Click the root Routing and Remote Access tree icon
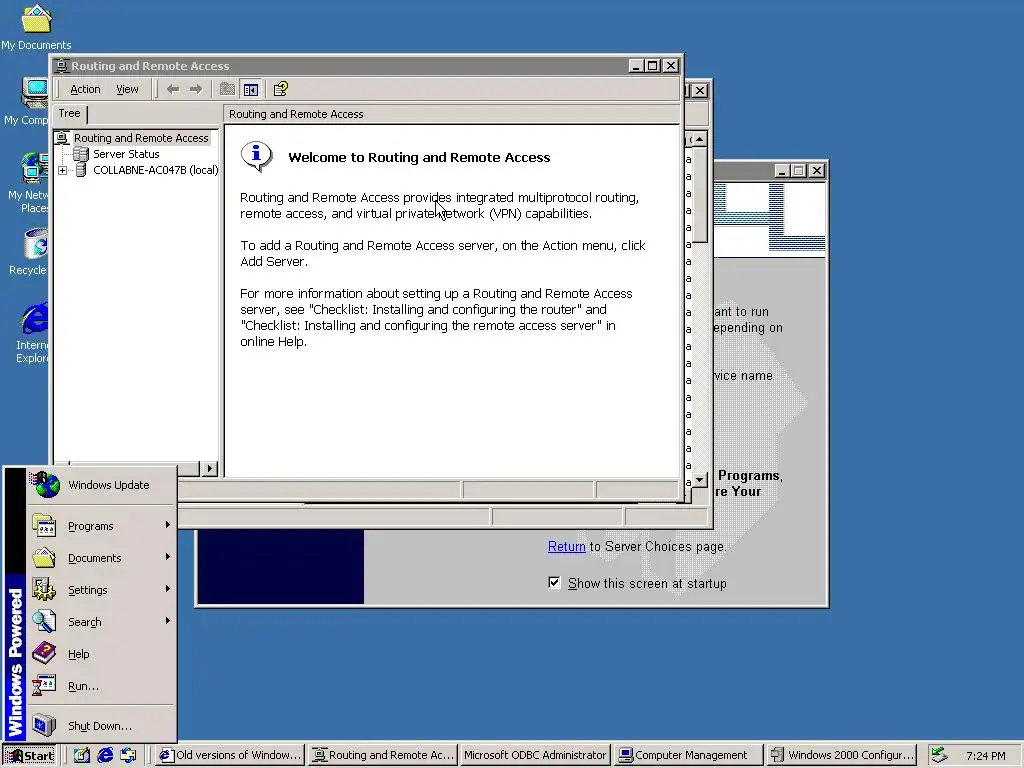The height and width of the screenshot is (768, 1024). (62, 138)
